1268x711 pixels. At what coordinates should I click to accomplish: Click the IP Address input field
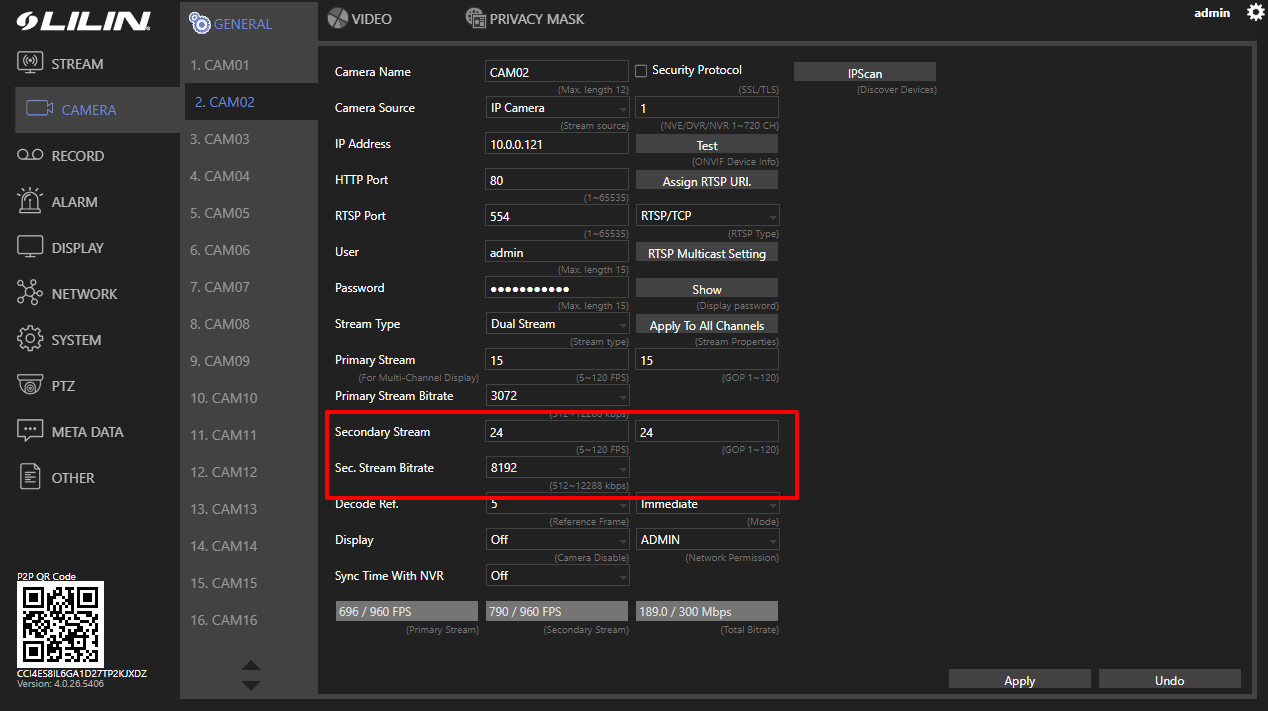click(x=556, y=144)
